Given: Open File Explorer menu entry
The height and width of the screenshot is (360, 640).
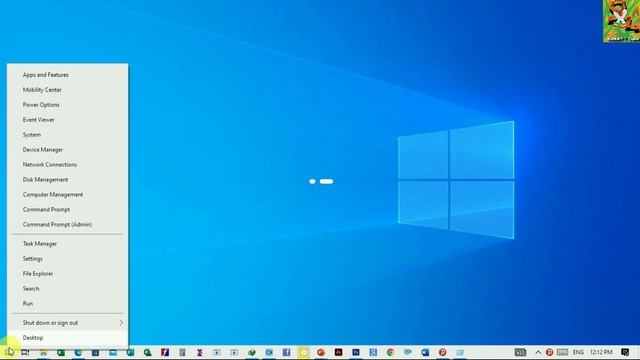Looking at the screenshot, I should (67, 274).
